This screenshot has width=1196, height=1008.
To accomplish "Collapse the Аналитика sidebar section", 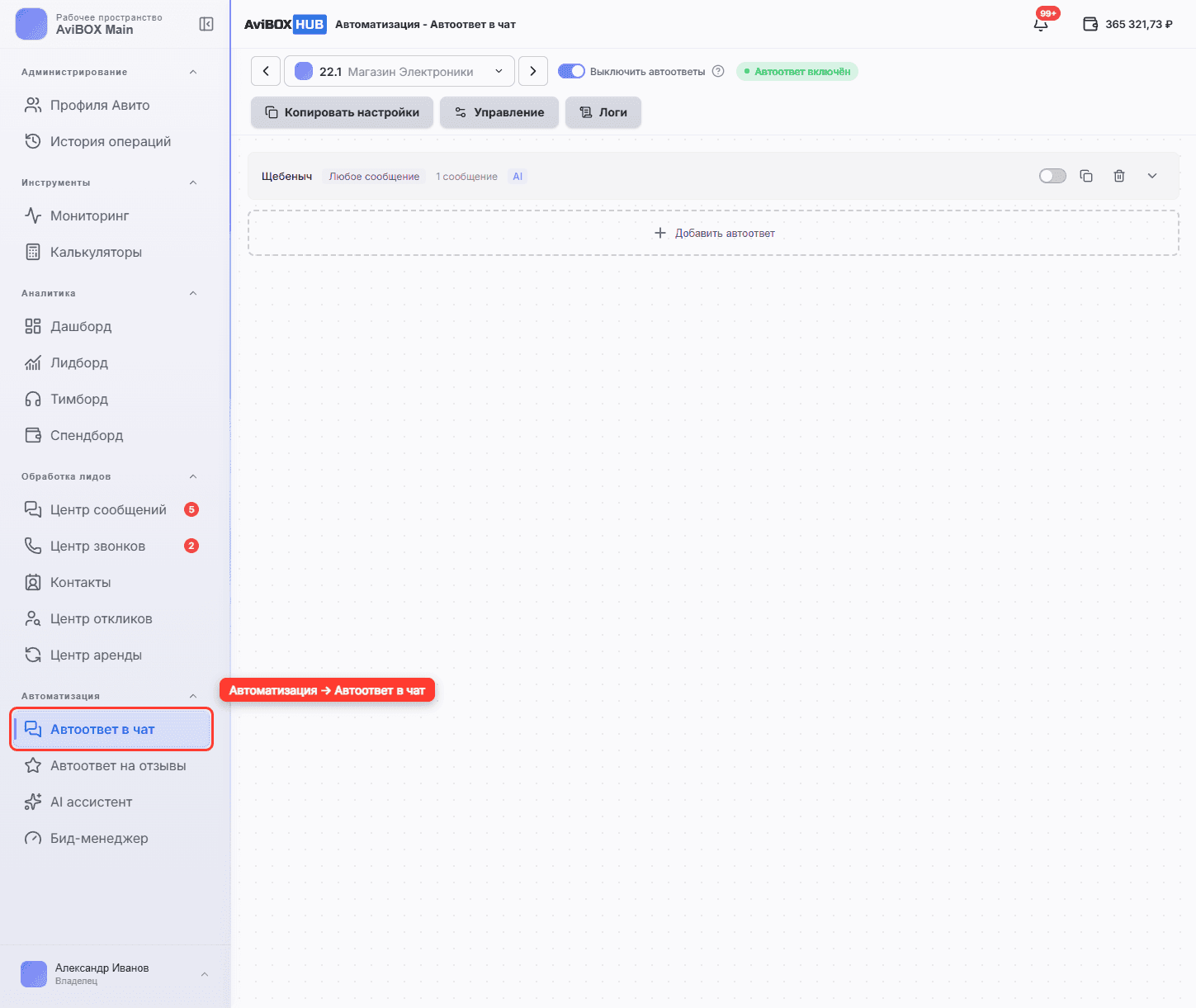I will click(x=193, y=293).
